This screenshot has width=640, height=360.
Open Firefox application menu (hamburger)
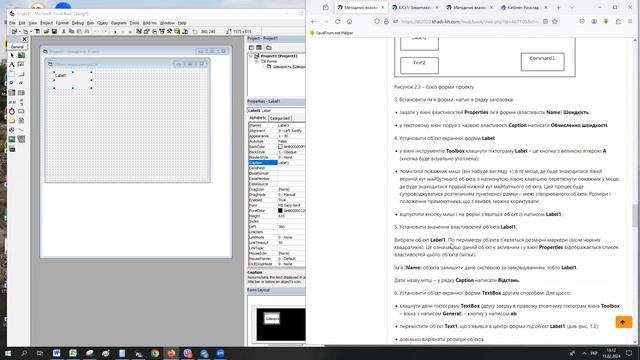[630, 22]
